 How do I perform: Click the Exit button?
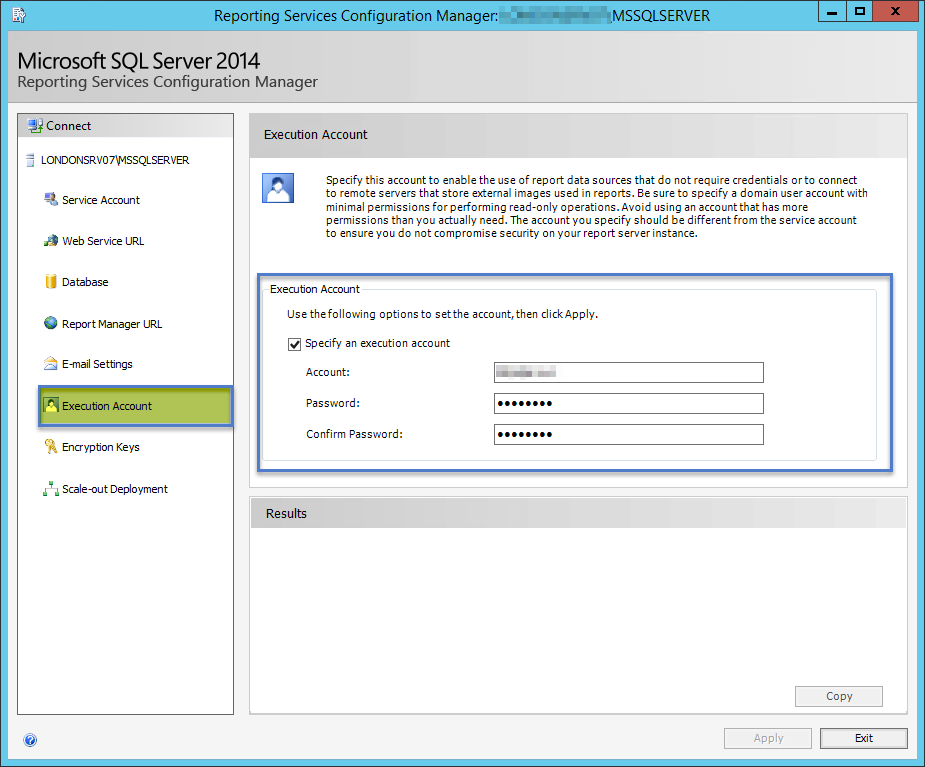pyautogui.click(x=864, y=738)
